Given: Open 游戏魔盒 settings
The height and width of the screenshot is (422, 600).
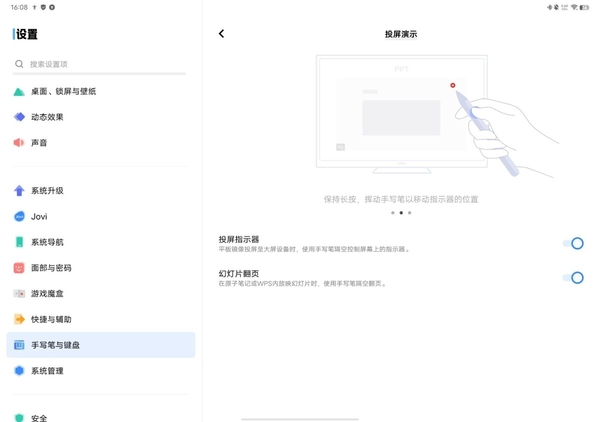Looking at the screenshot, I should point(101,293).
